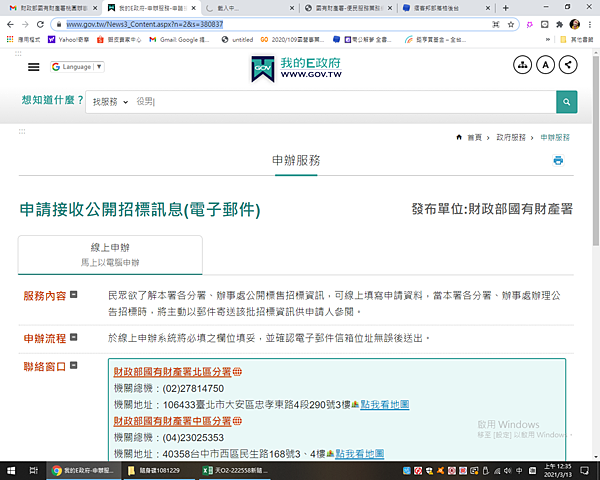Open the browser extensions puzzle icon
600x480 pixels.
559,24
